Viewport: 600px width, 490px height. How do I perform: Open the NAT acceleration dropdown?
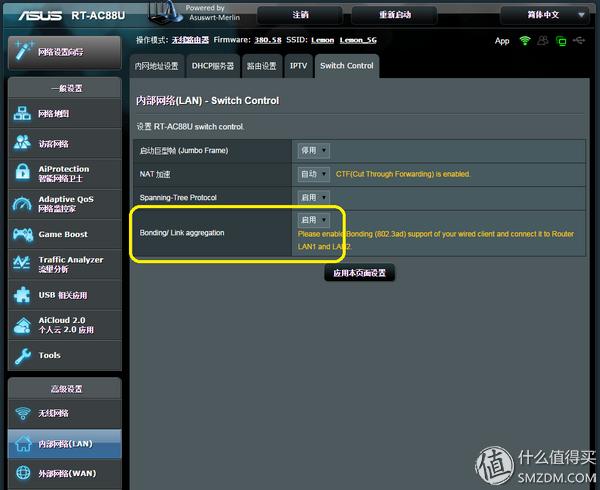pyautogui.click(x=313, y=174)
